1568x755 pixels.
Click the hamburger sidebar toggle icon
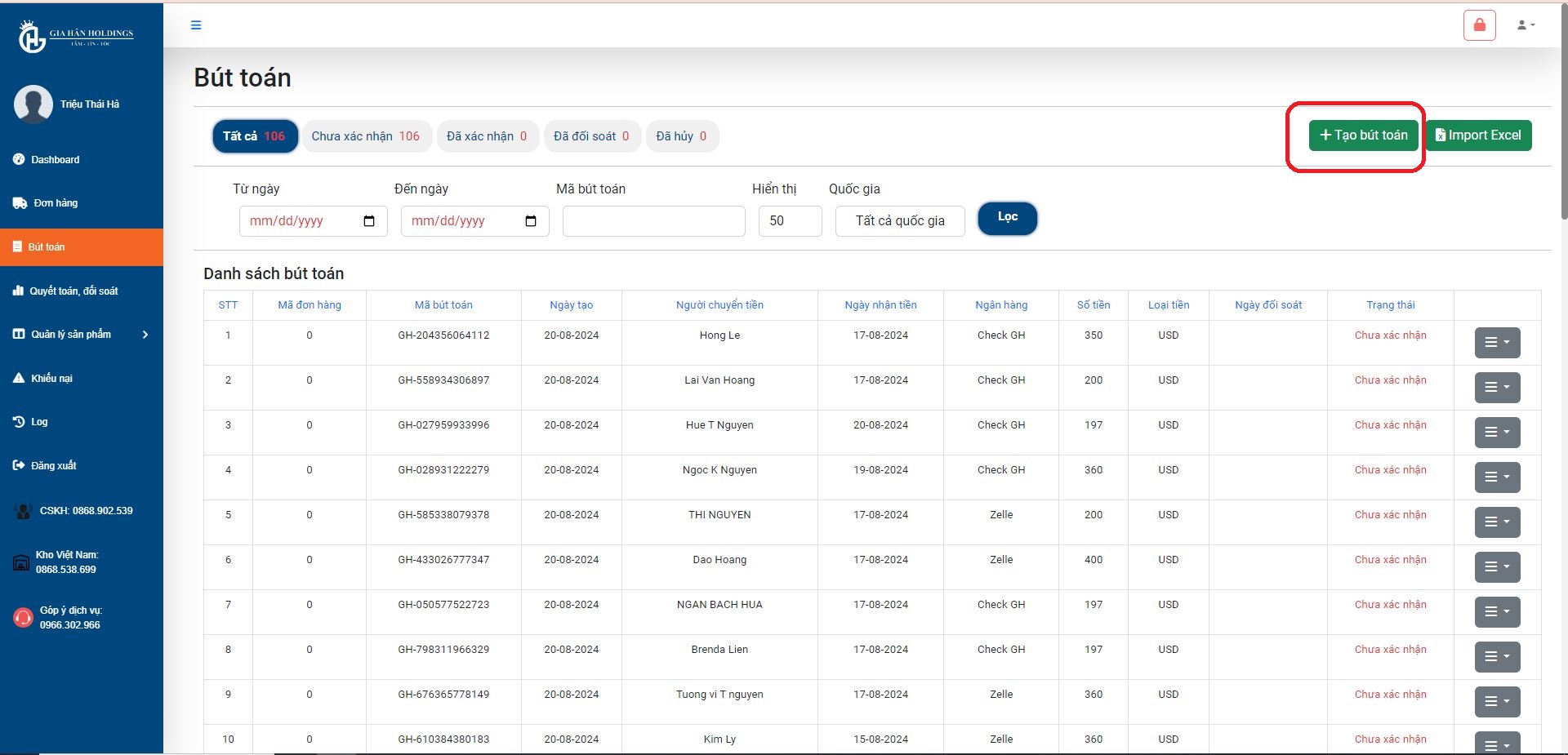tap(196, 25)
